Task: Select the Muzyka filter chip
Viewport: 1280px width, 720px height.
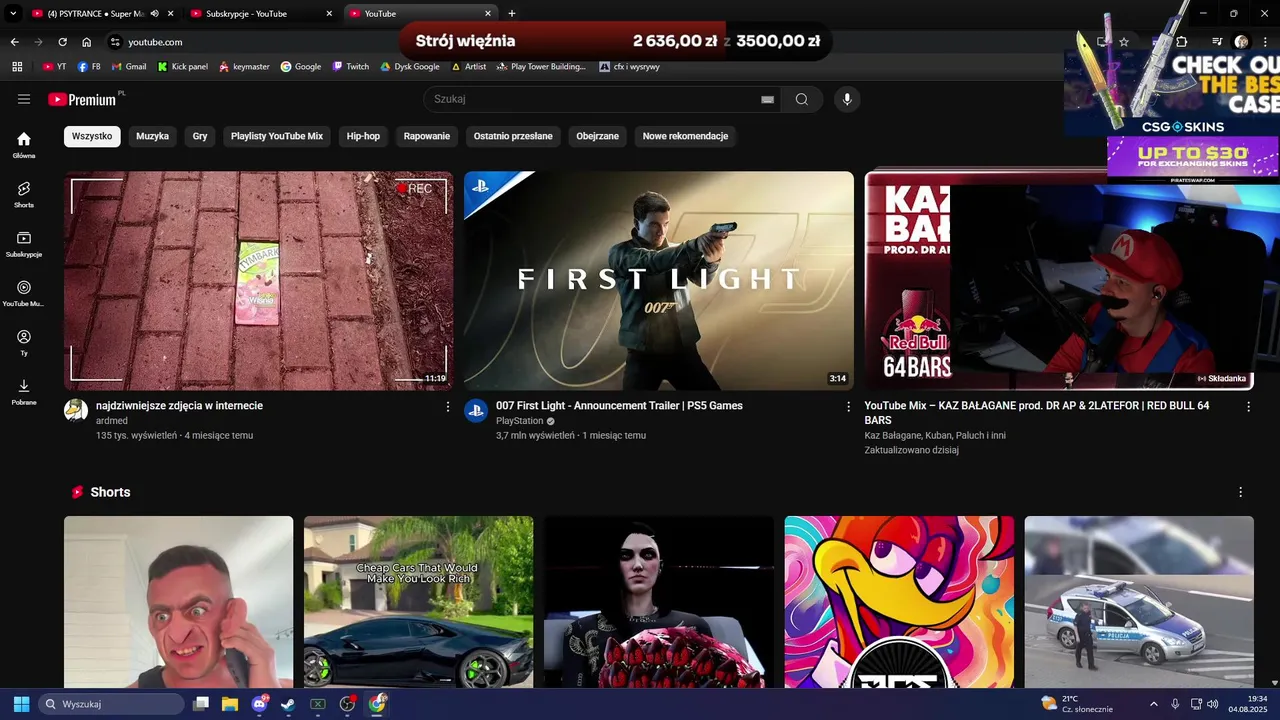Action: tap(152, 136)
